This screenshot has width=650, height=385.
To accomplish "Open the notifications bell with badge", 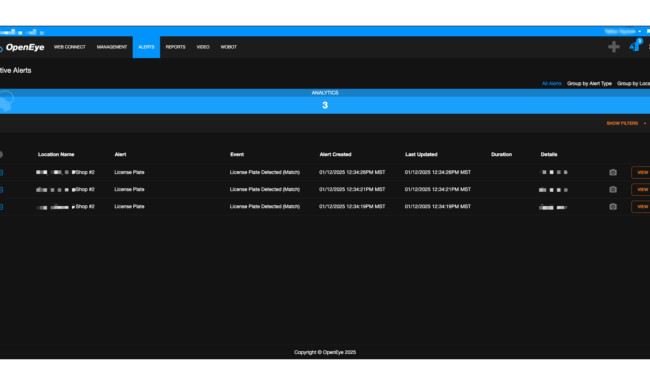I will [x=635, y=46].
